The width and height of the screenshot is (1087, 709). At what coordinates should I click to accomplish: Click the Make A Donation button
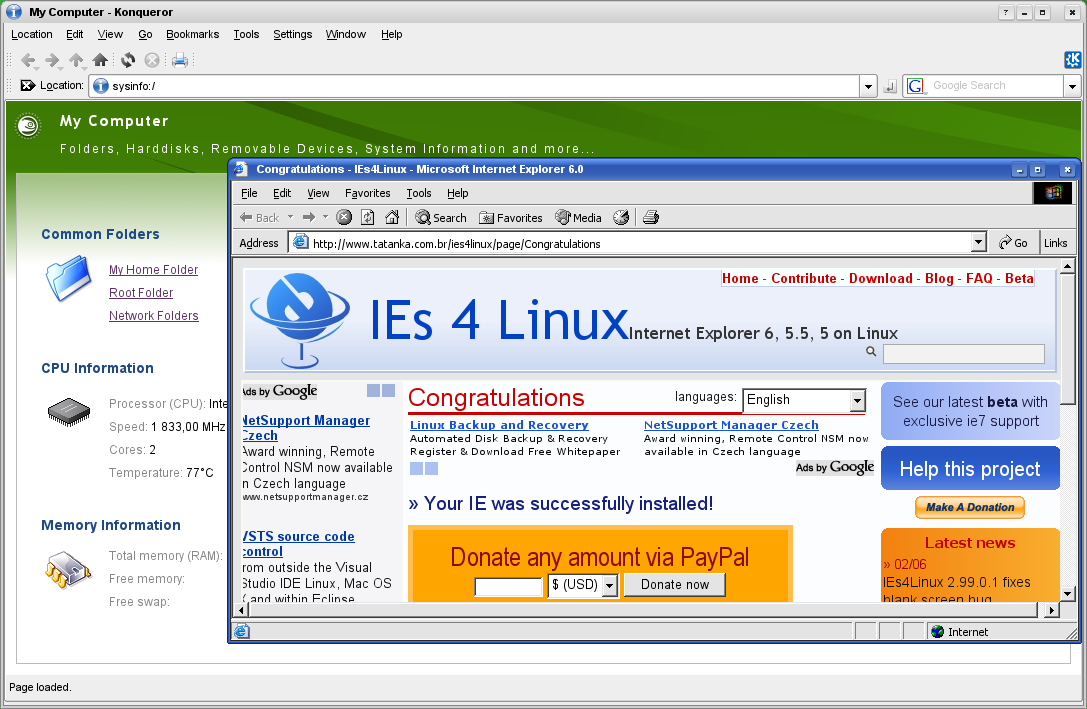[x=969, y=507]
